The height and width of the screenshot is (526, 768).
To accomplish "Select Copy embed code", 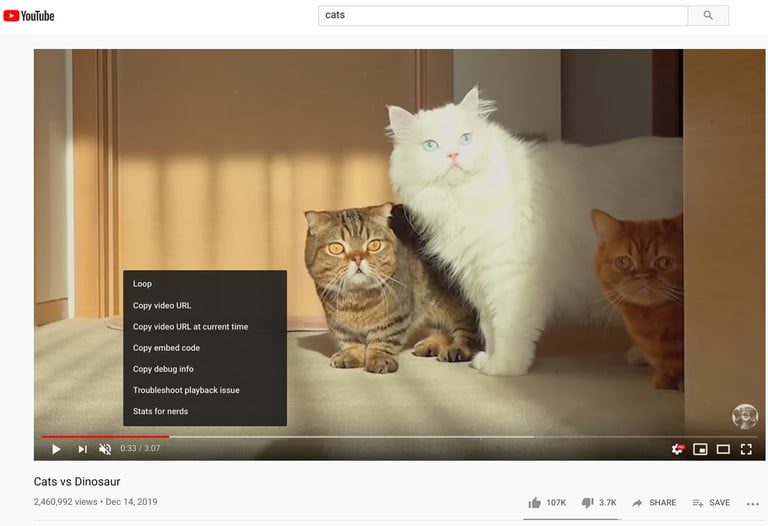I will click(205, 348).
